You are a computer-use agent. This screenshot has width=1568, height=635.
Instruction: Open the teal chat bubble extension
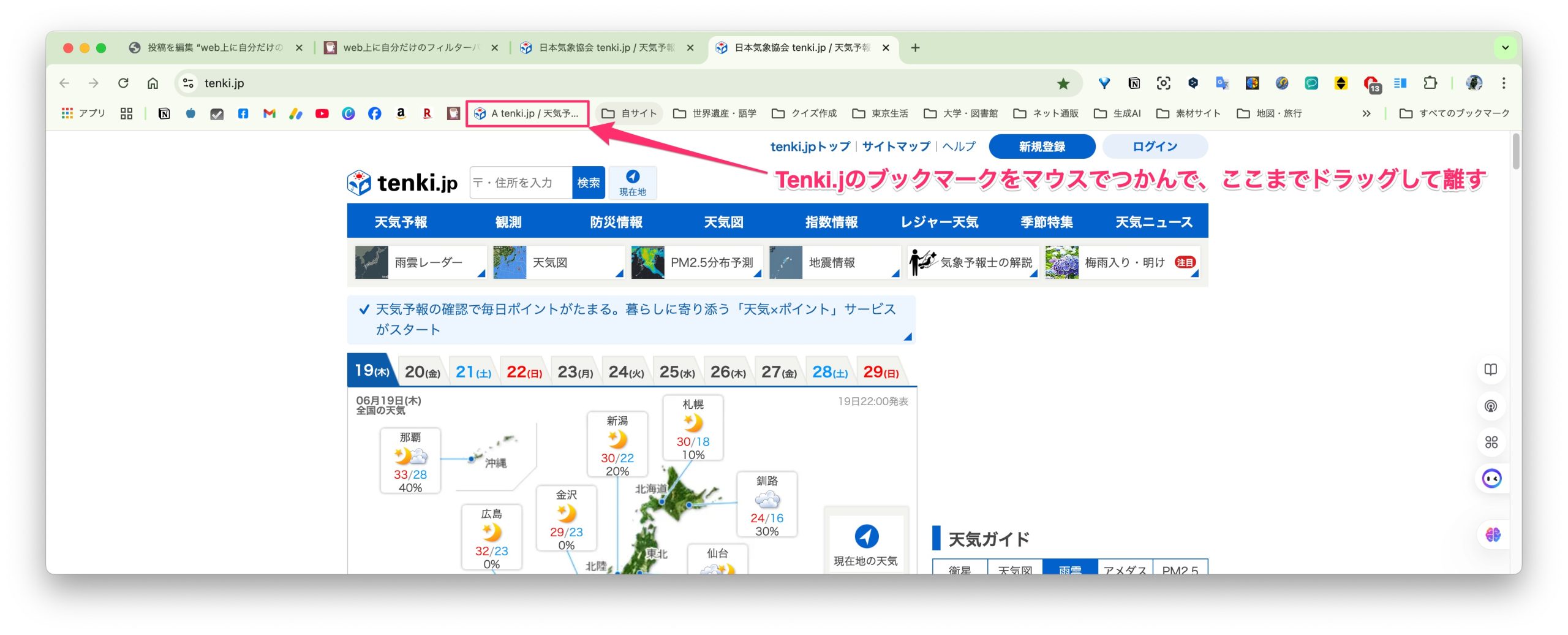[1311, 83]
